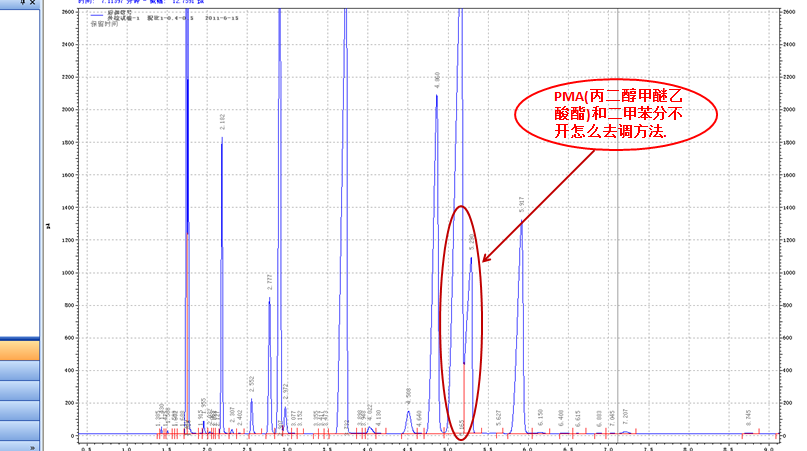Click the red baseline drop line under the merged peaks
The image size is (807, 451).
pyautogui.click(x=464, y=399)
